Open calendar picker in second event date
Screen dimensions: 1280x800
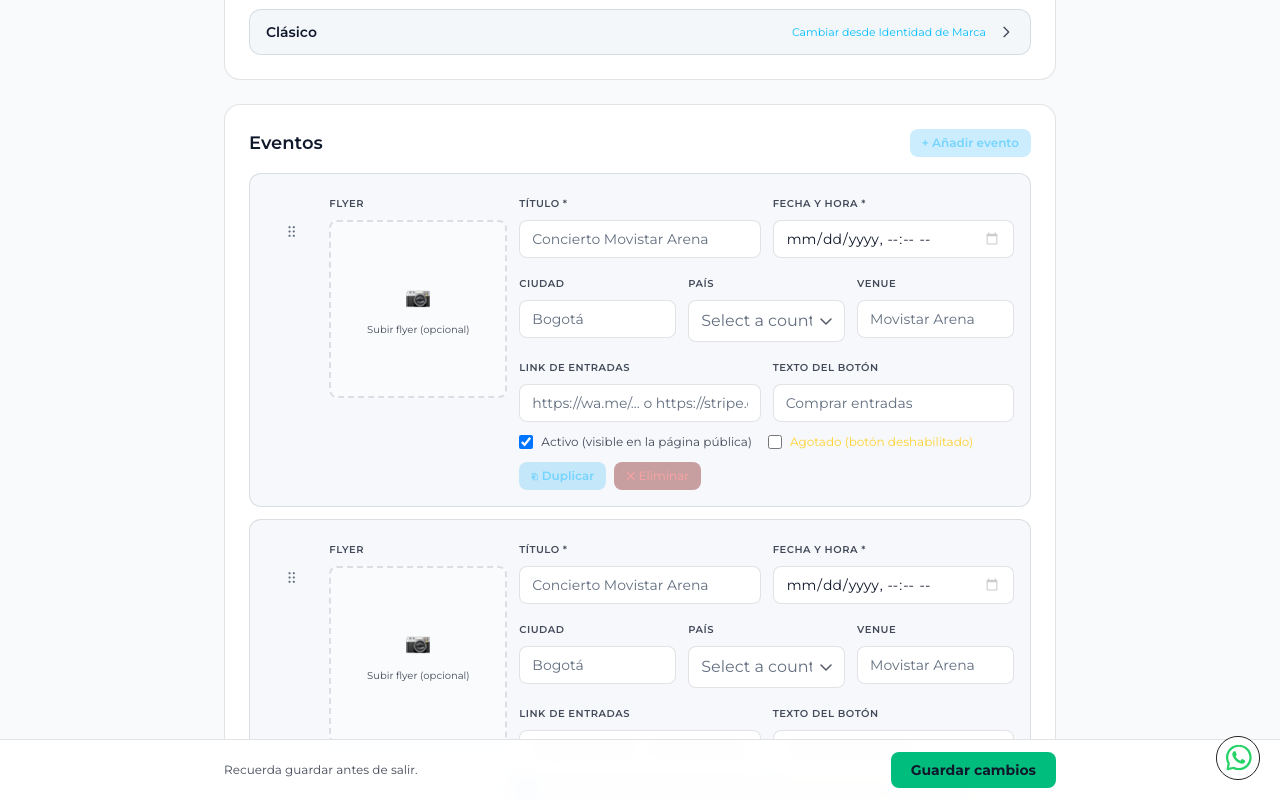[x=992, y=585]
